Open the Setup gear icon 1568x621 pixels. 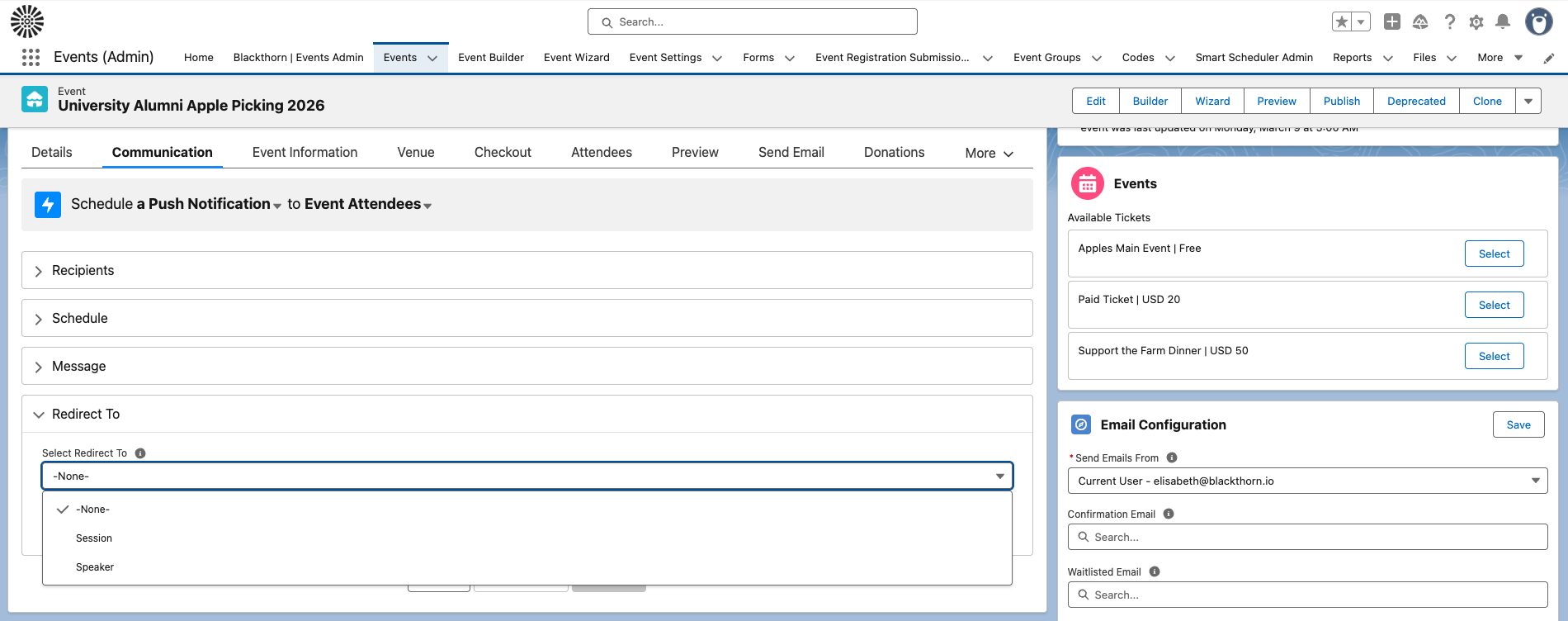tap(1476, 22)
